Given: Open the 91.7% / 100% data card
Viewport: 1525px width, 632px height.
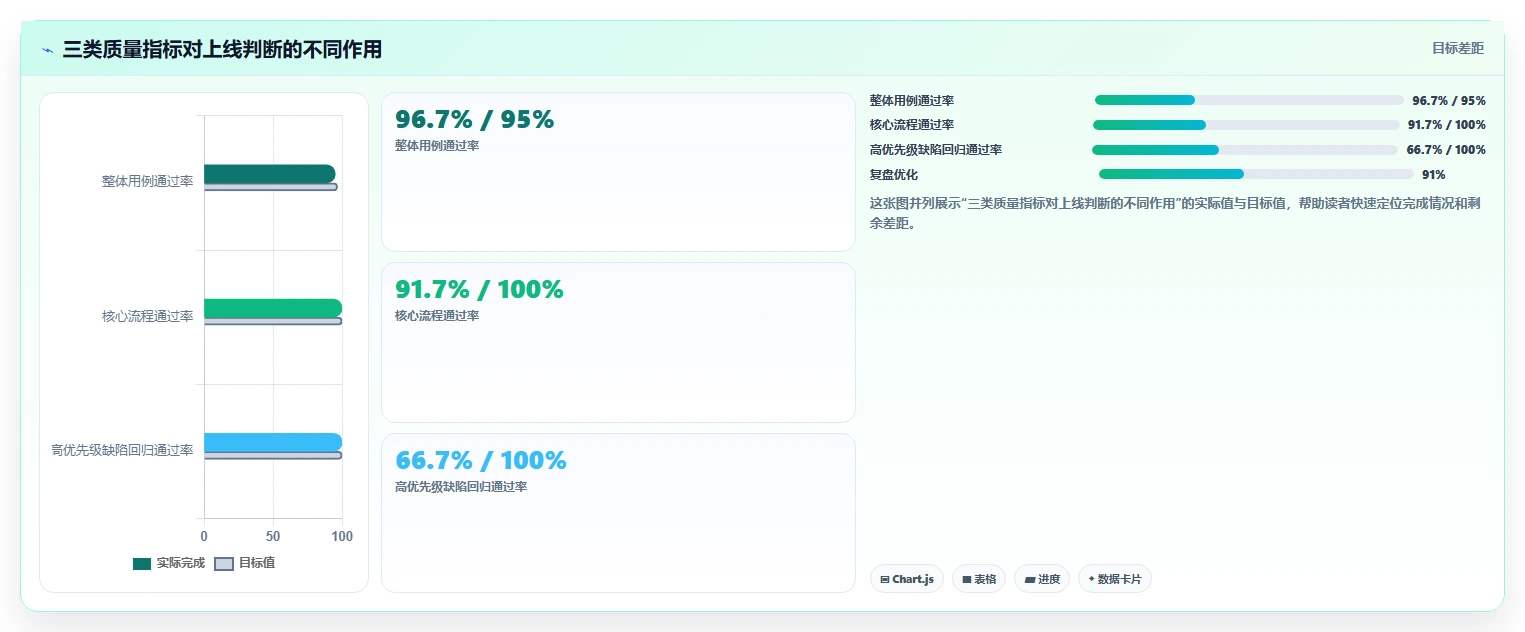Looking at the screenshot, I should [618, 342].
